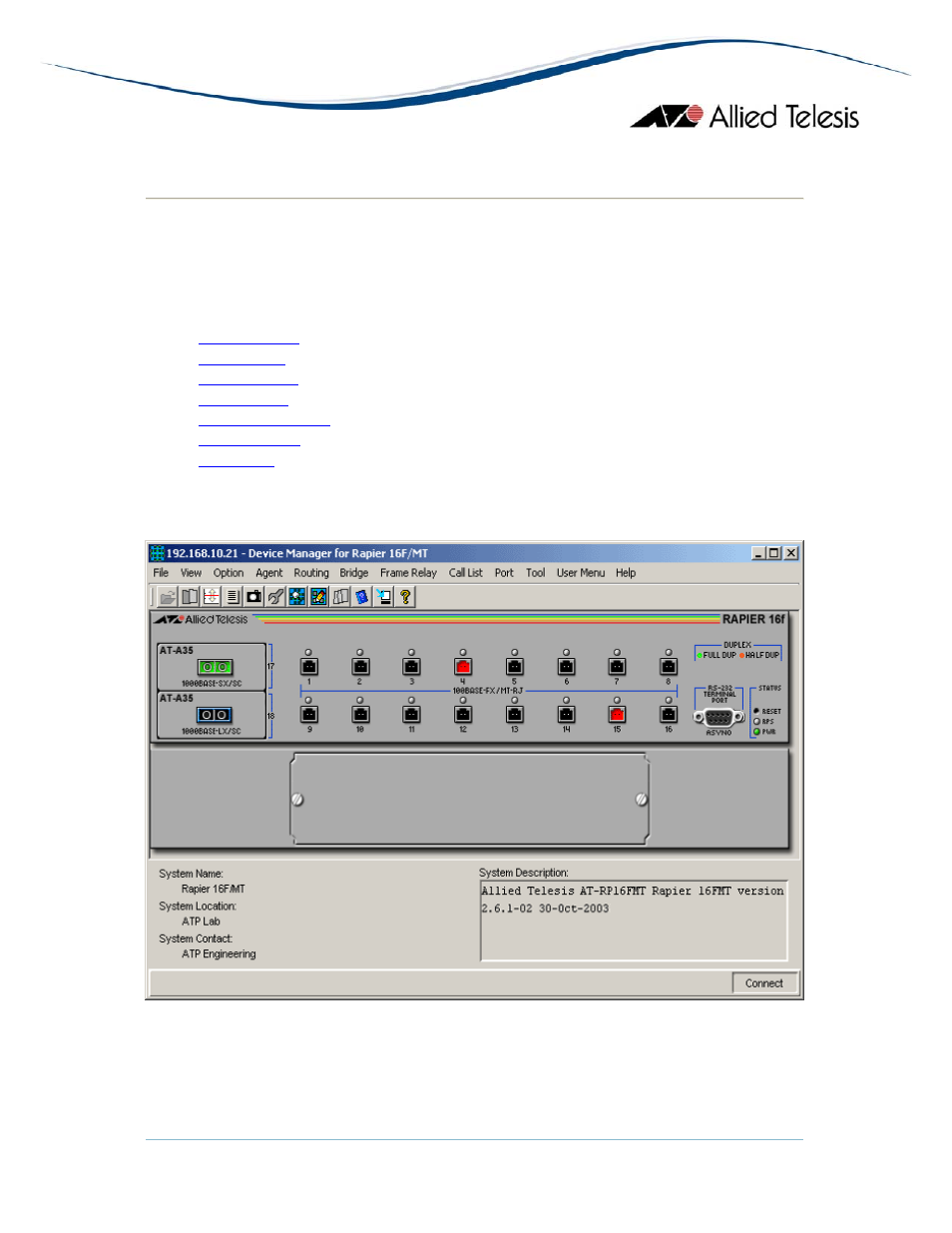The width and height of the screenshot is (952, 1233).
Task: Open the Help menu
Action: (626, 573)
